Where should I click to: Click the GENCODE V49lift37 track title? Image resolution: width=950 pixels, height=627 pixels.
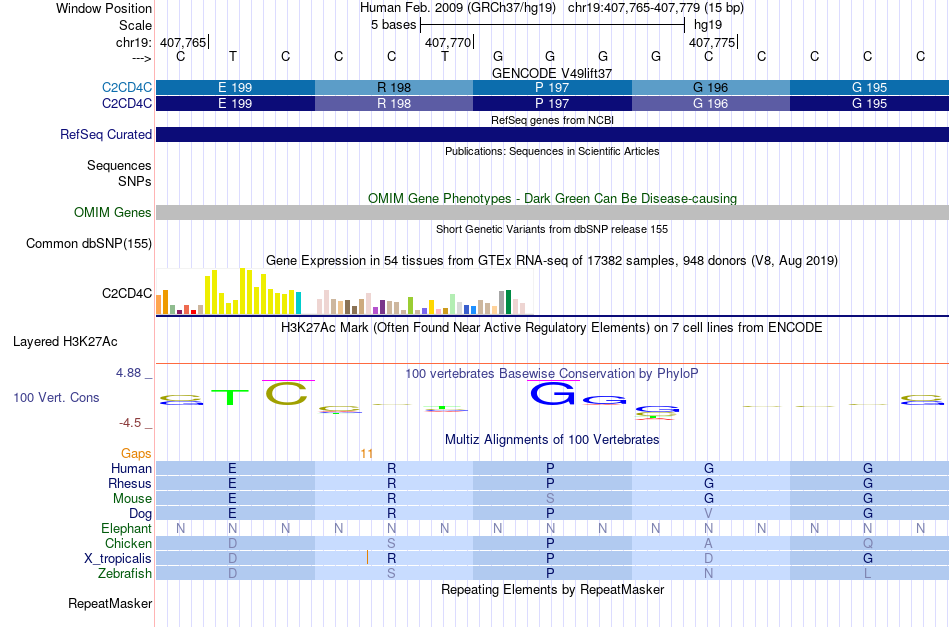[552, 73]
